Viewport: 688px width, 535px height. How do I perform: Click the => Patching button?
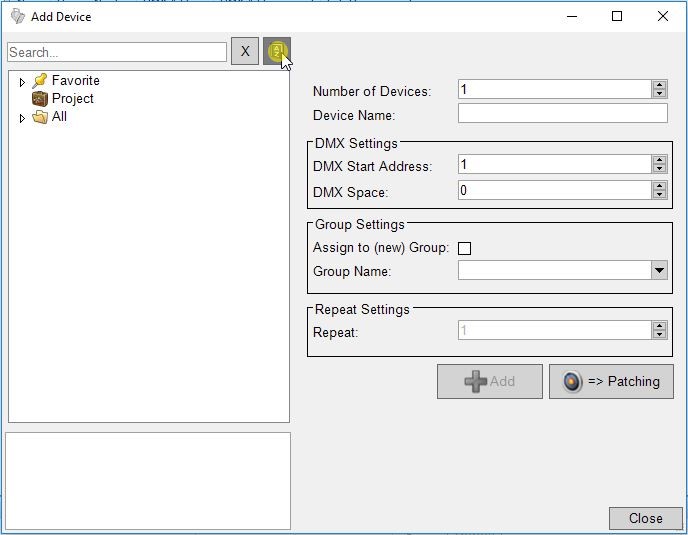point(611,381)
